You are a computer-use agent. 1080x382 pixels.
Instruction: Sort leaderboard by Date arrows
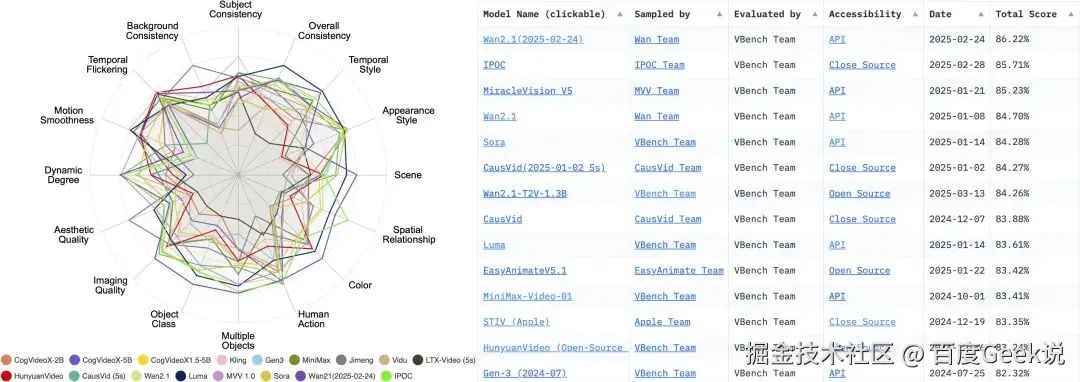pos(979,14)
